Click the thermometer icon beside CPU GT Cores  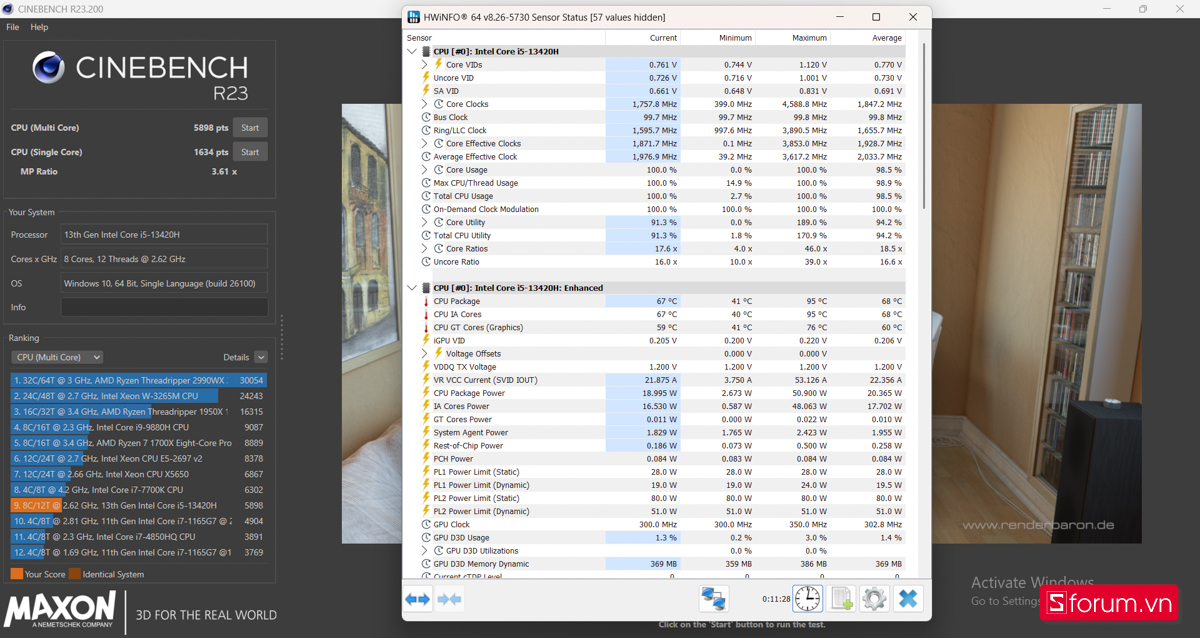click(x=427, y=327)
